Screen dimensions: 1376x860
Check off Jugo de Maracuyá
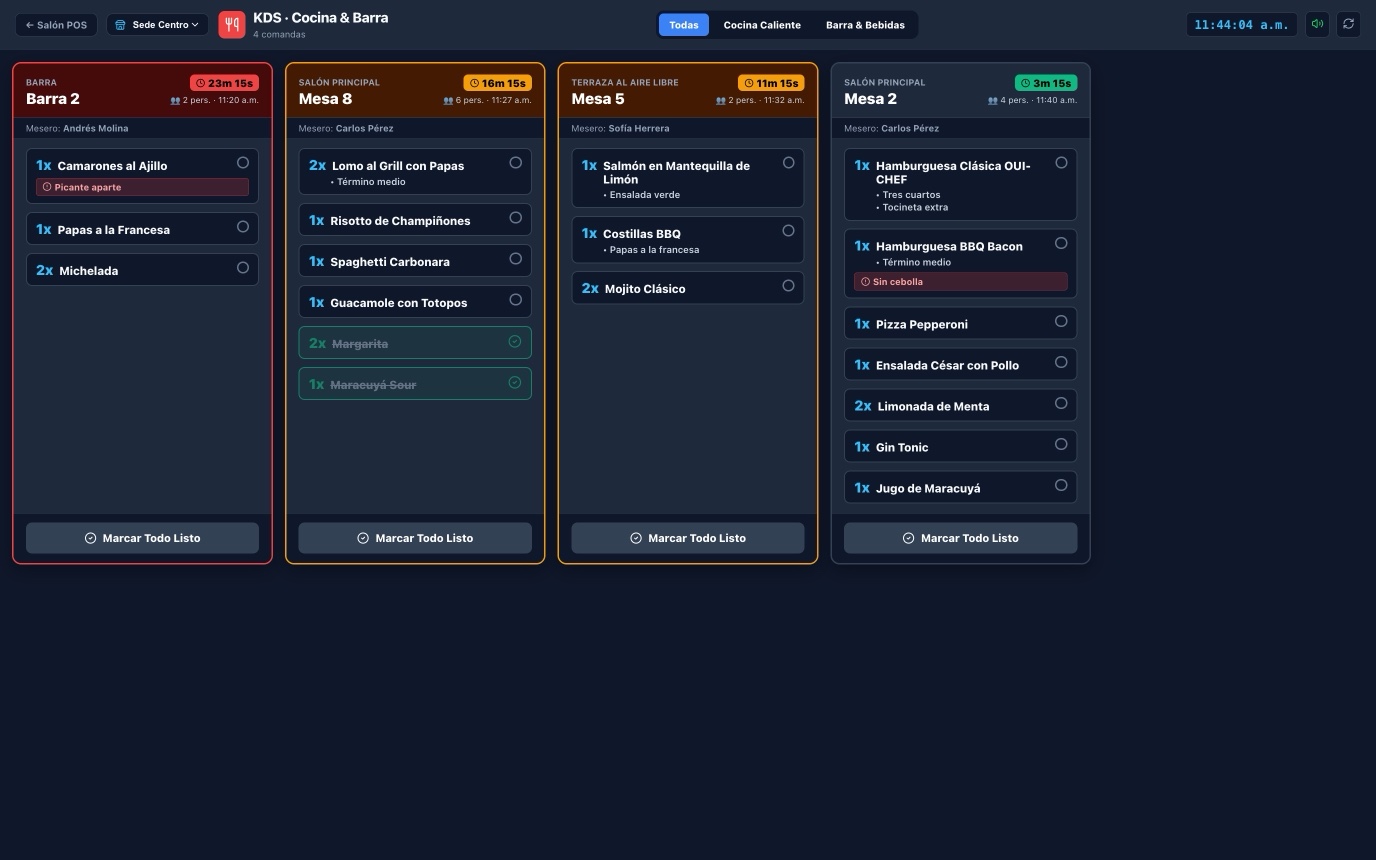pos(1062,485)
